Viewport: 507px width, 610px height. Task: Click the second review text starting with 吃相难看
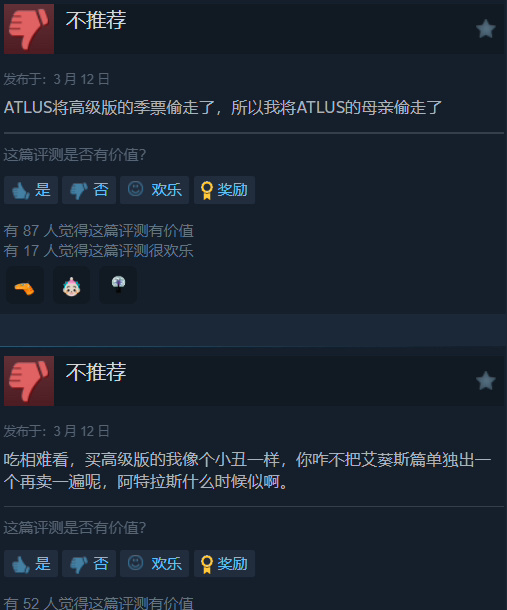(247, 471)
